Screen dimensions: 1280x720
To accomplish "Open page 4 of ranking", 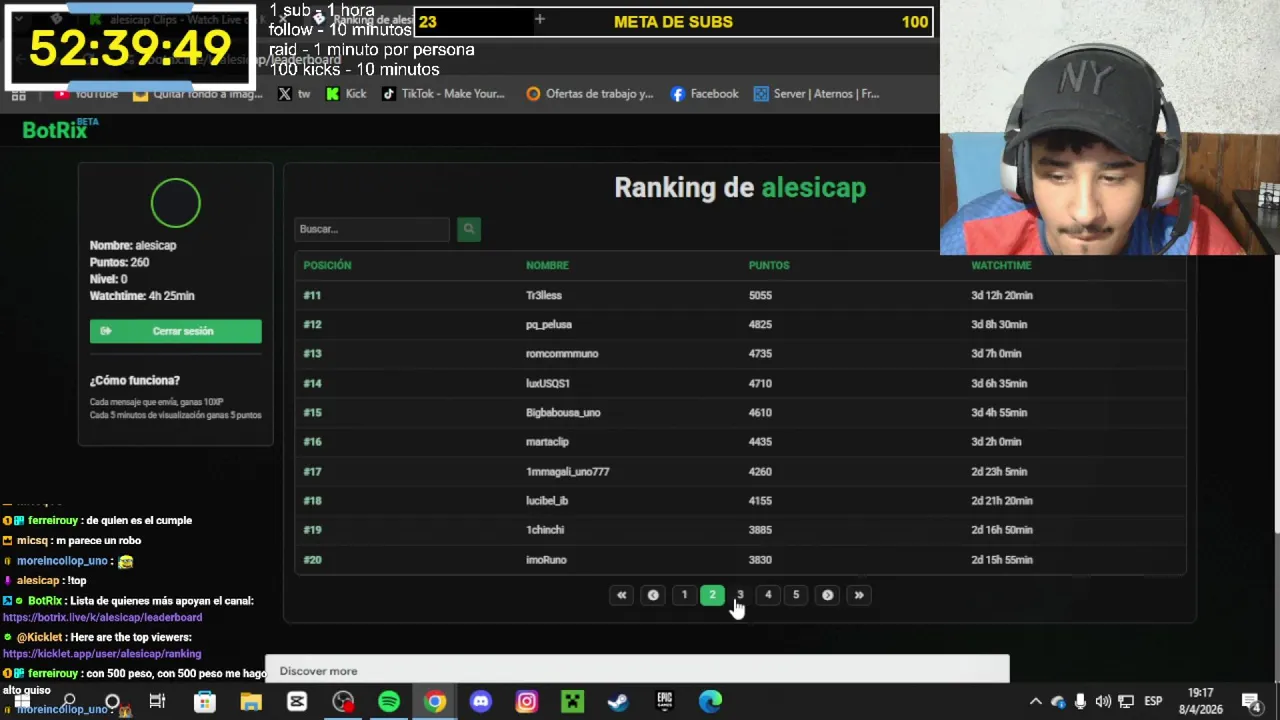I will [x=768, y=595].
